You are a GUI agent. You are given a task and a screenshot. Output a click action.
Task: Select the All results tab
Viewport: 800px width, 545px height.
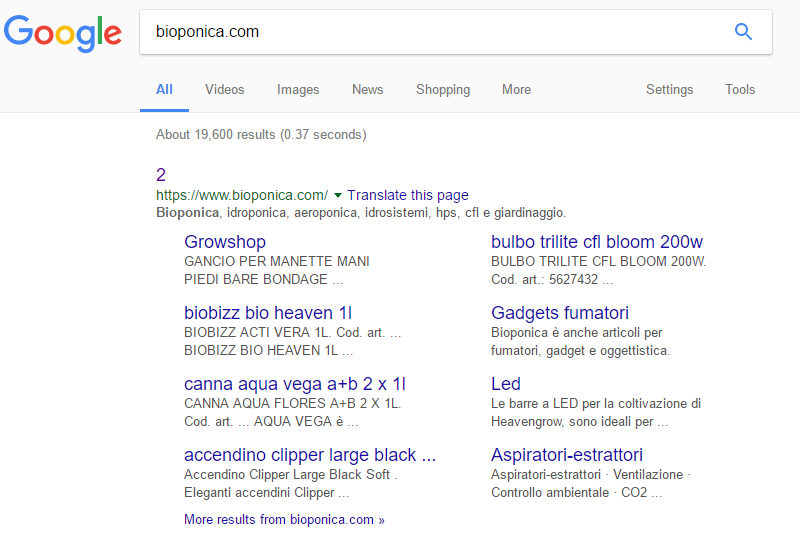164,89
